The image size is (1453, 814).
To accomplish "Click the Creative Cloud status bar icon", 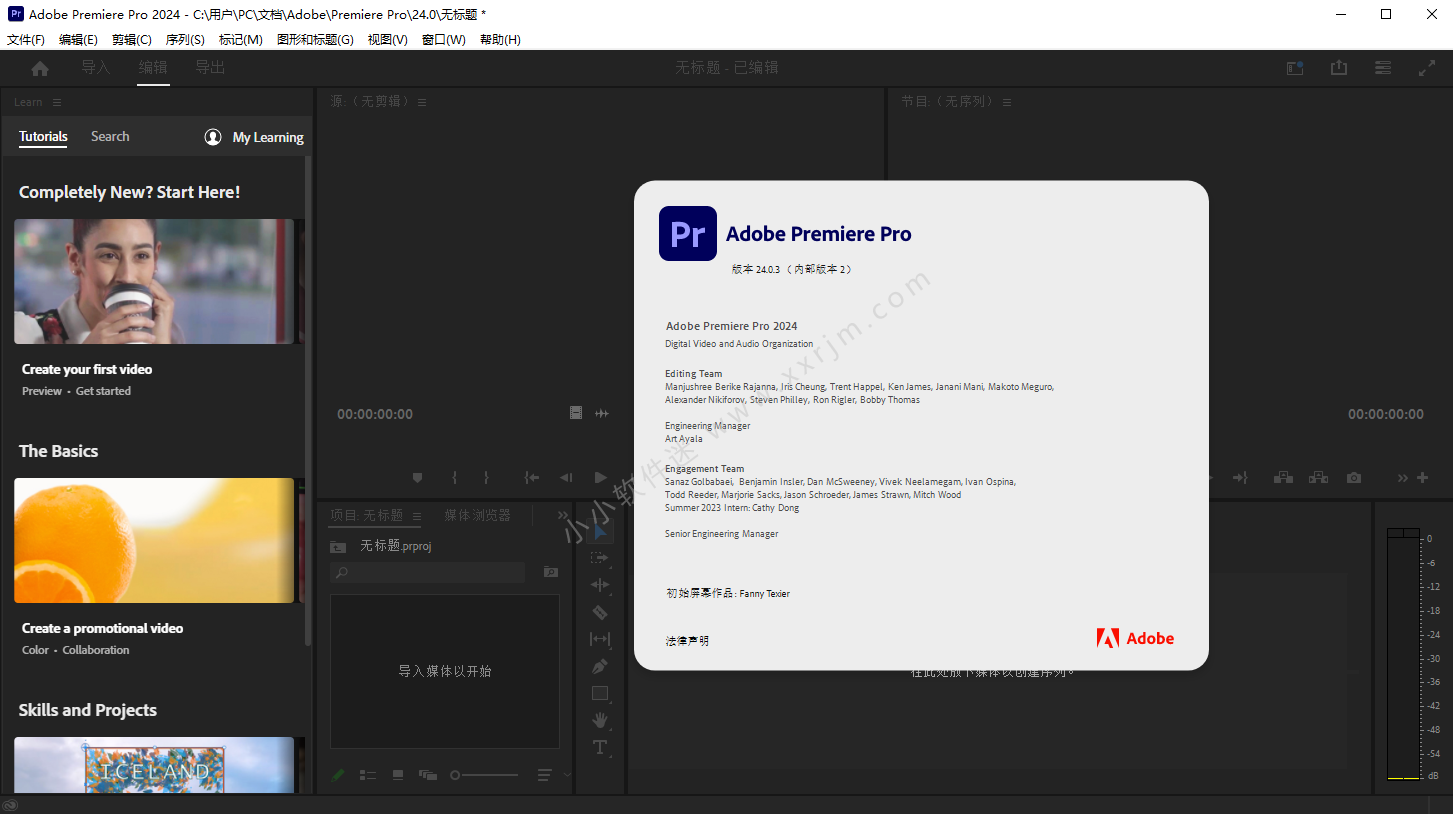I will (x=9, y=805).
